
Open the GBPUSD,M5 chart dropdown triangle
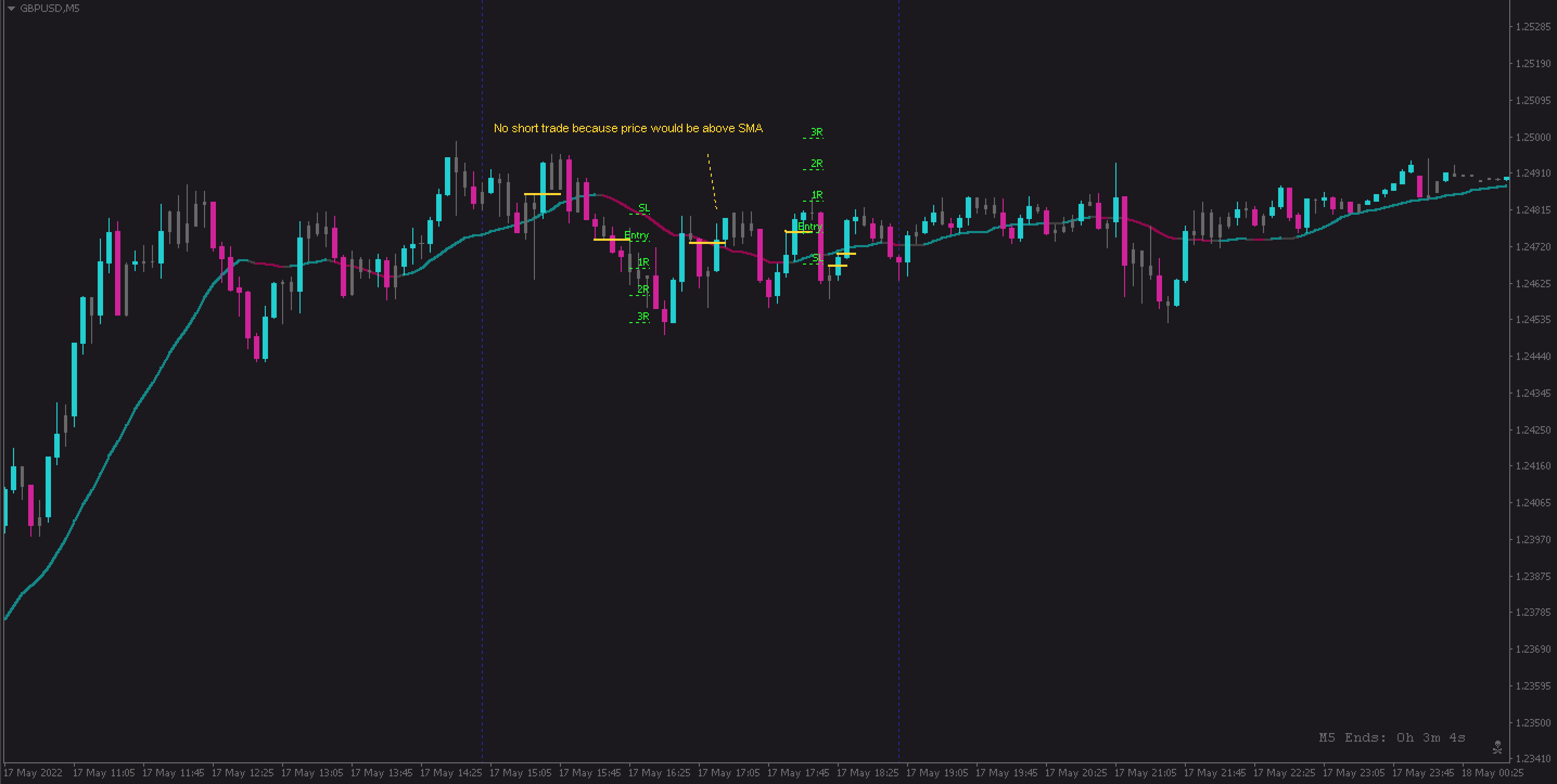coord(11,9)
